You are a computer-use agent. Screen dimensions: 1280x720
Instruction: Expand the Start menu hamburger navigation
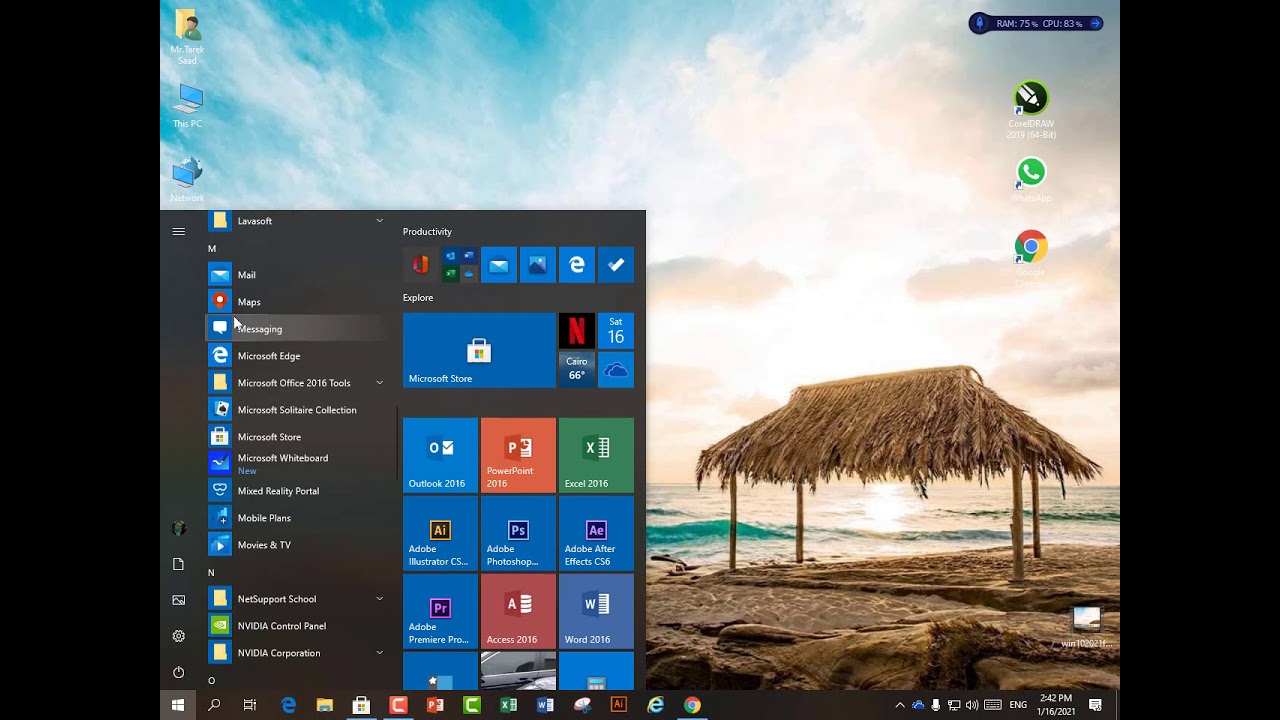tap(179, 232)
